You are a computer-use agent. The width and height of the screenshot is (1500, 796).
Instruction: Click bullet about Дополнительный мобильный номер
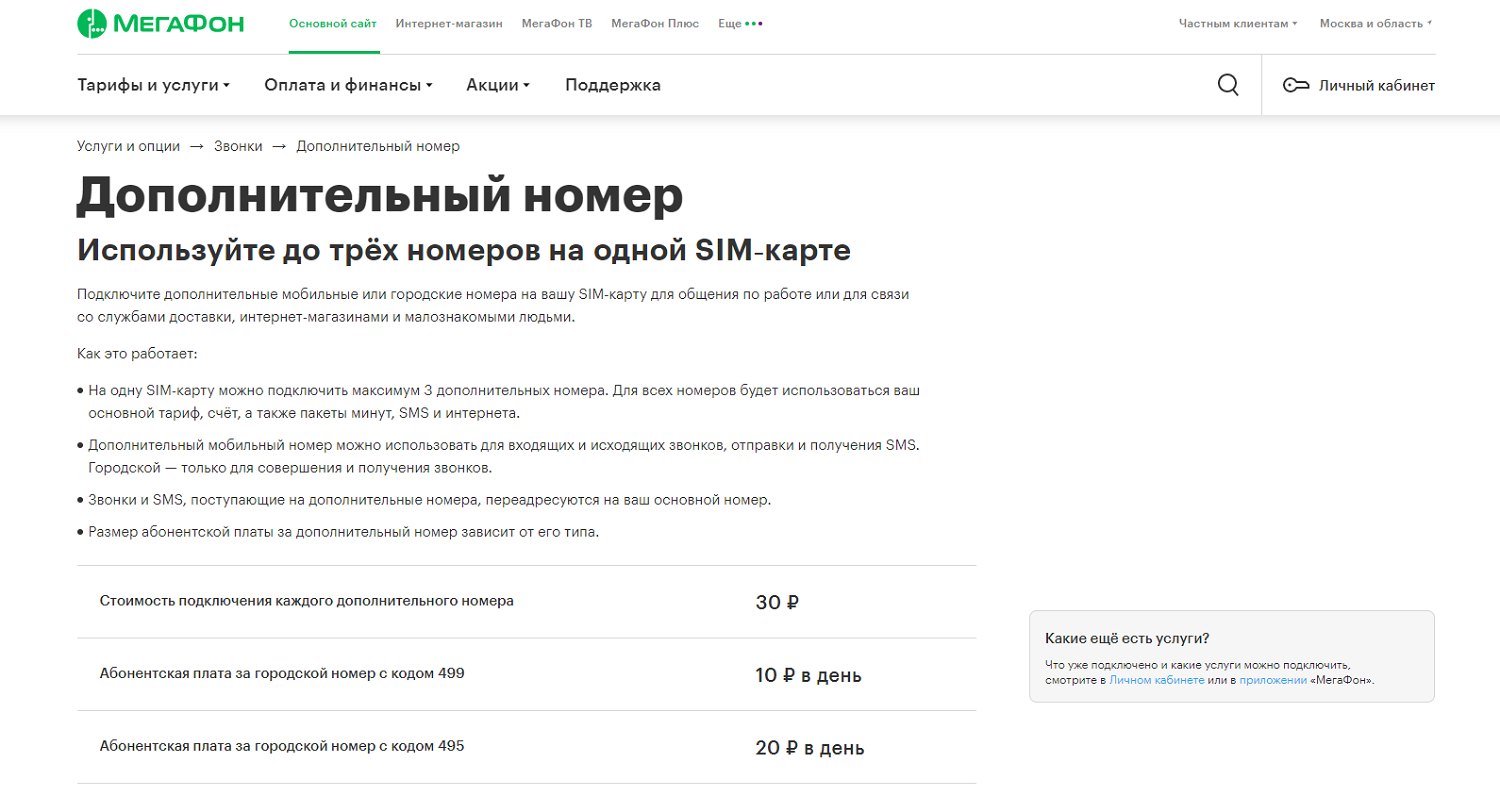pos(498,456)
